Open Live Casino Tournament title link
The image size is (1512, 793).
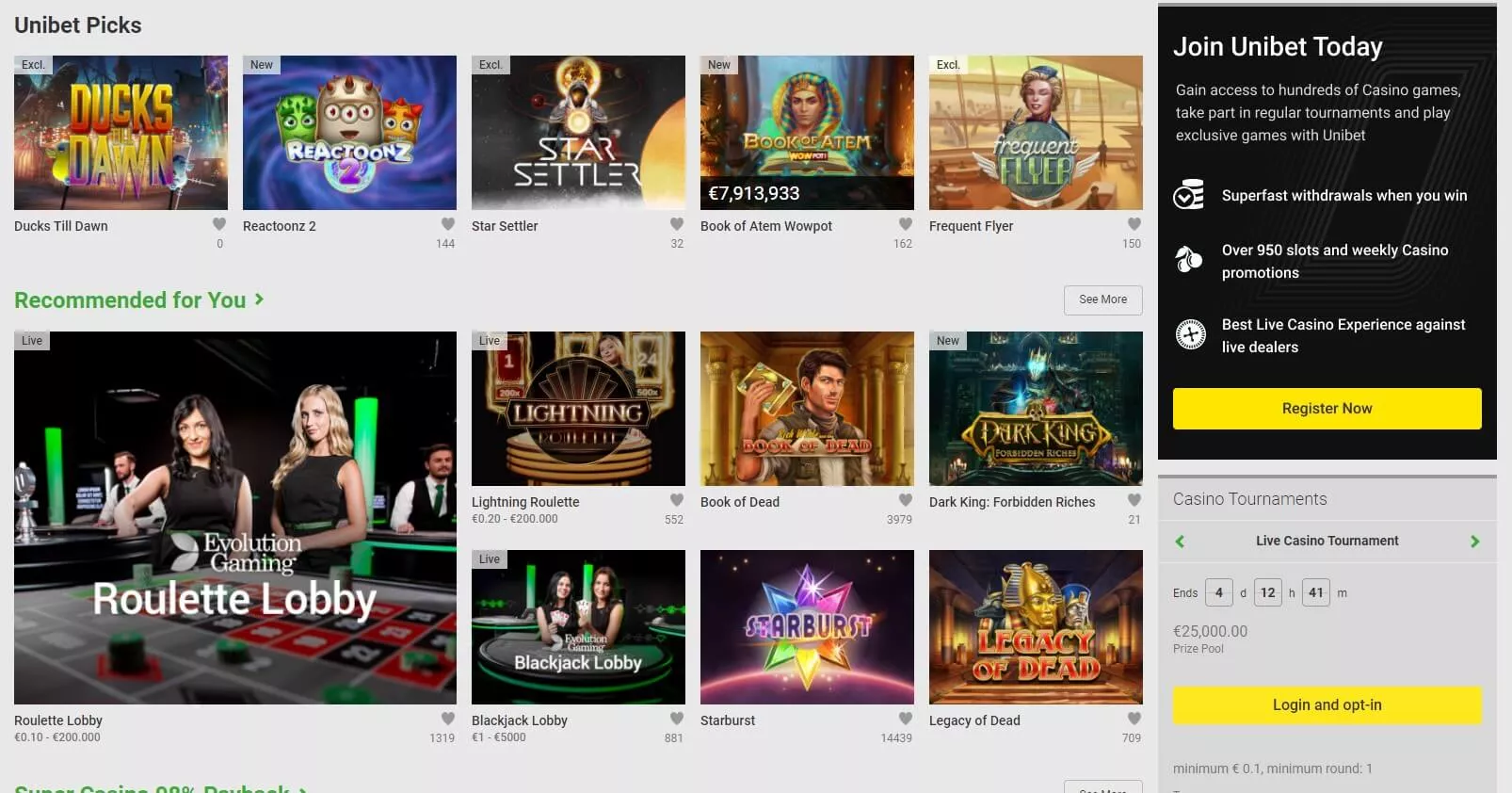point(1327,541)
